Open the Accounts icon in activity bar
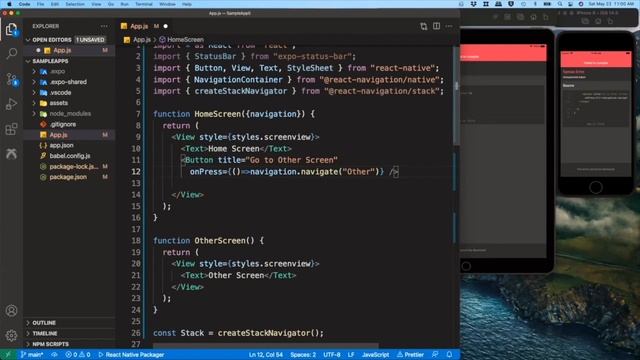Viewport: 640px width, 360px height. 11,311
